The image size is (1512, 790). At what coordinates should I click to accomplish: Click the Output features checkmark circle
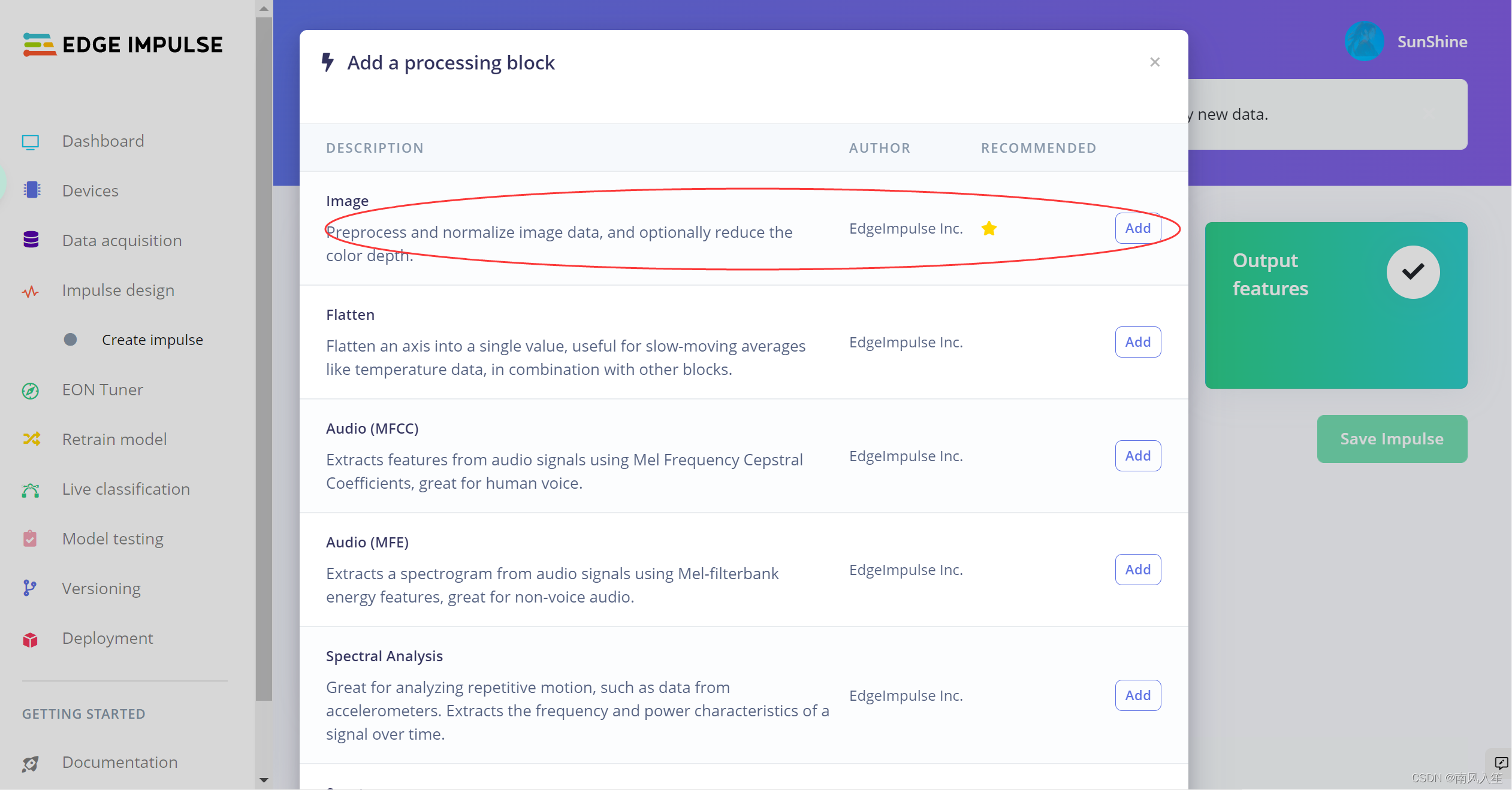pos(1413,272)
